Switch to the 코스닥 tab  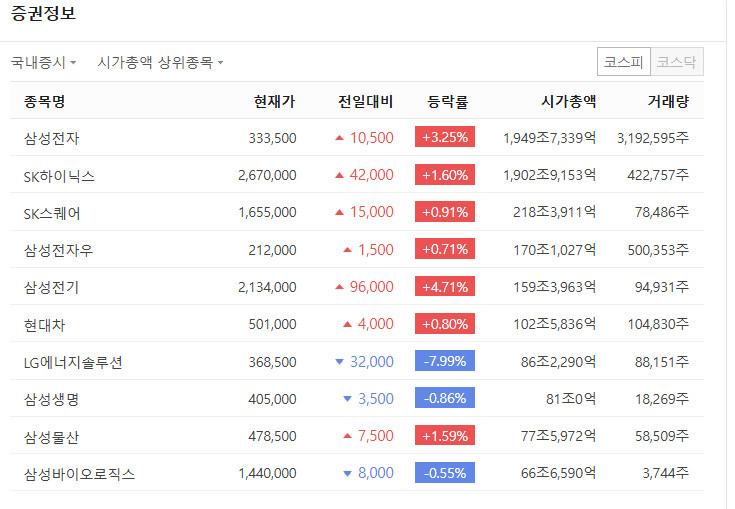click(x=677, y=62)
